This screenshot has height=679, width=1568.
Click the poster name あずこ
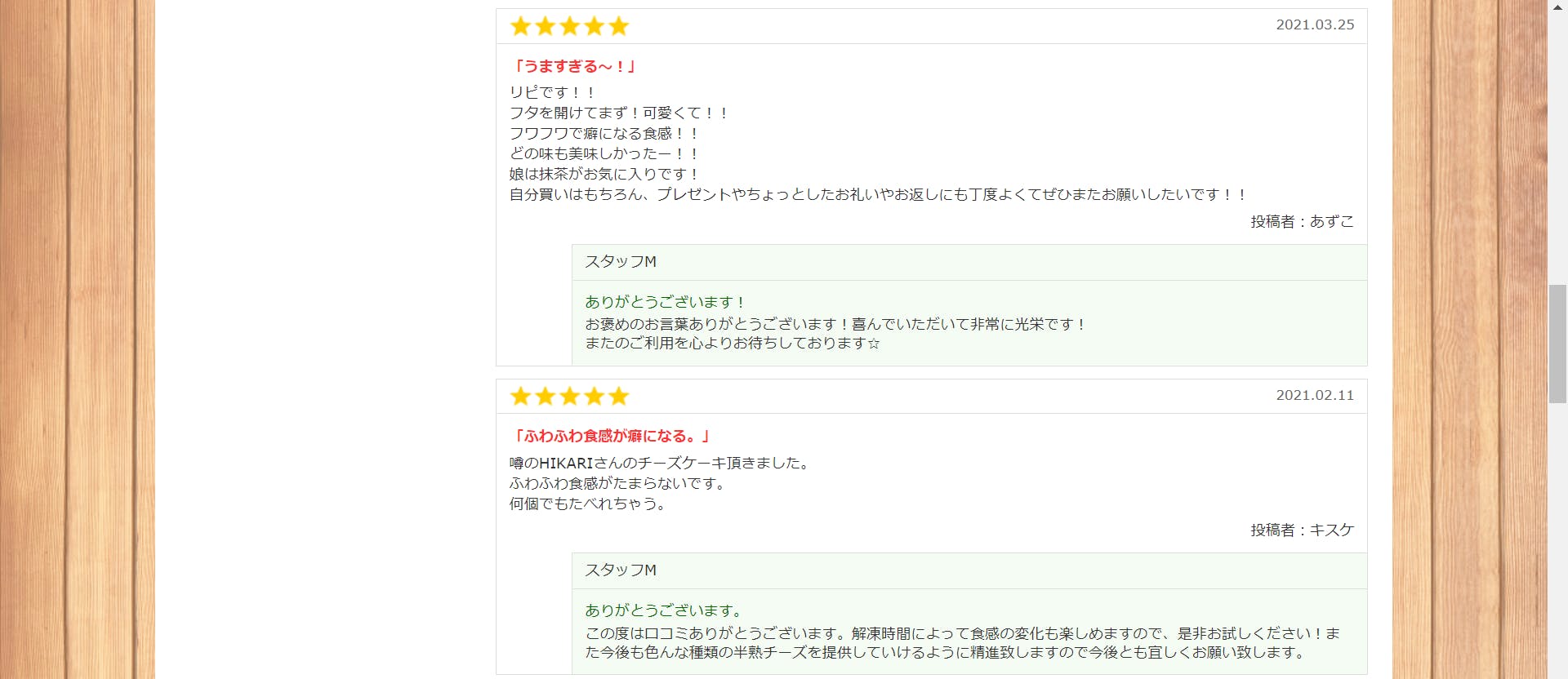pyautogui.click(x=1332, y=221)
